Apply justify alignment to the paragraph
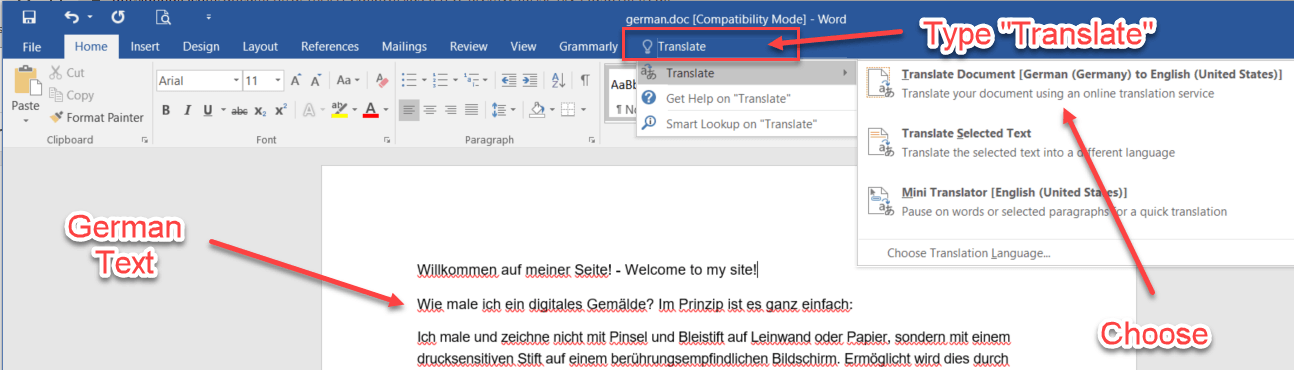Screen dimensions: 1294x370 (x=472, y=110)
